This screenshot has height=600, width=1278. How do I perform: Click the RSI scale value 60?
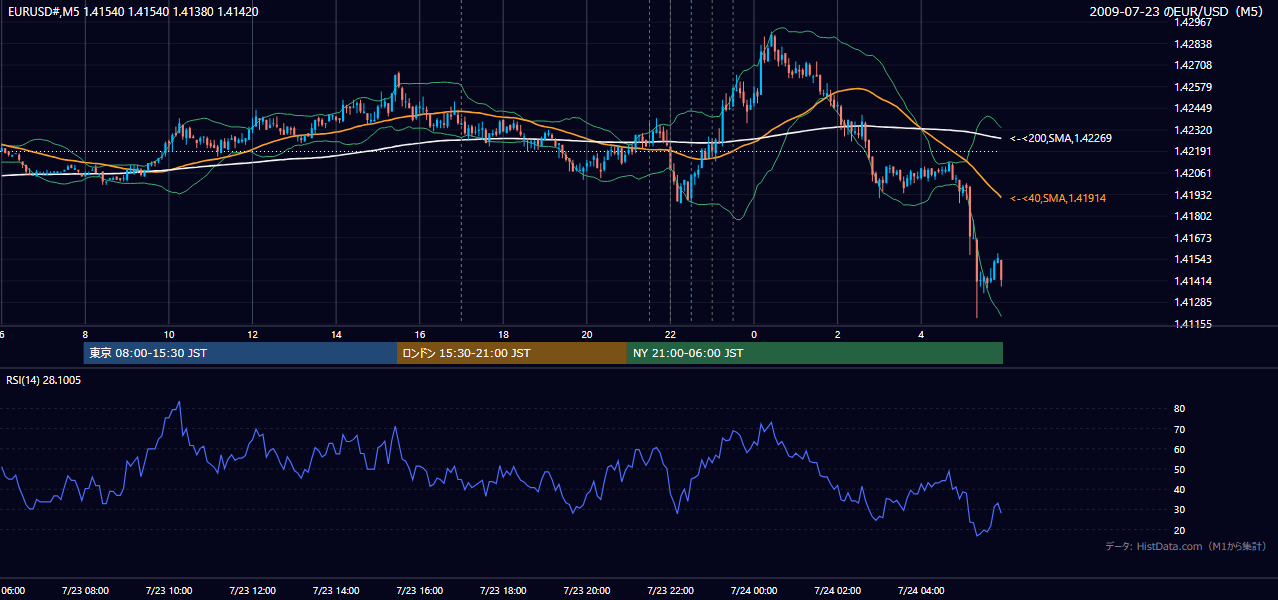(1180, 449)
